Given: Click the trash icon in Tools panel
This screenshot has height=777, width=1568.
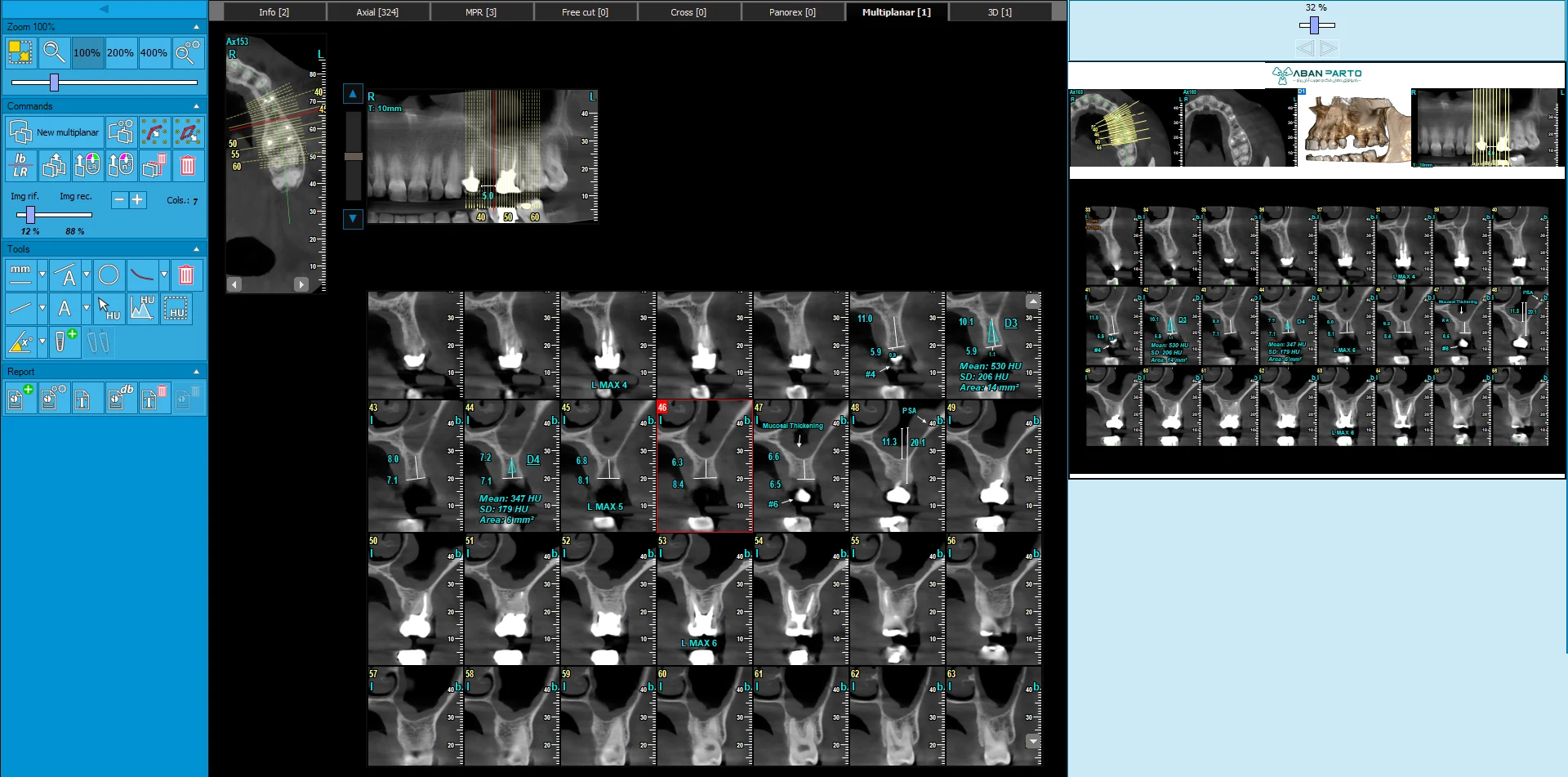Looking at the screenshot, I should (x=186, y=275).
